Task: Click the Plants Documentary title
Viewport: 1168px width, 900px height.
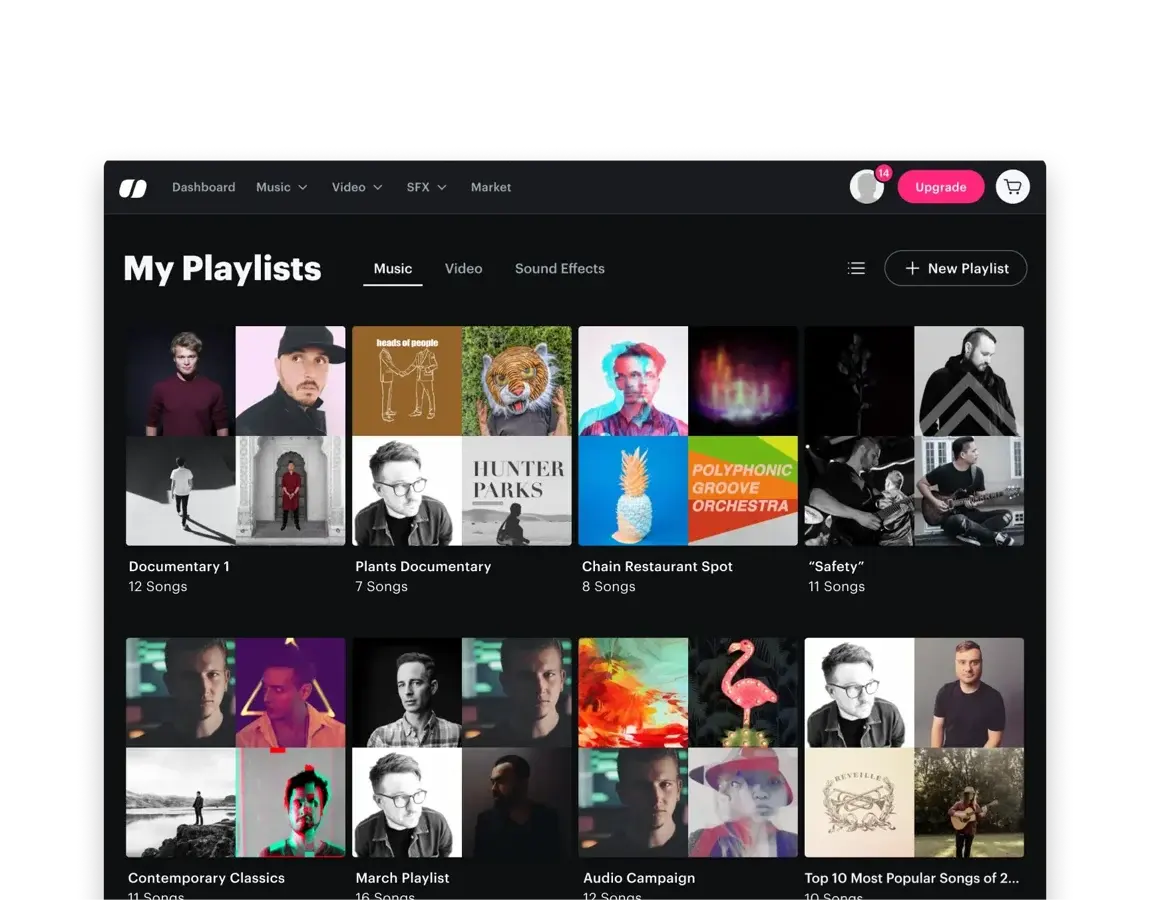Action: click(423, 566)
